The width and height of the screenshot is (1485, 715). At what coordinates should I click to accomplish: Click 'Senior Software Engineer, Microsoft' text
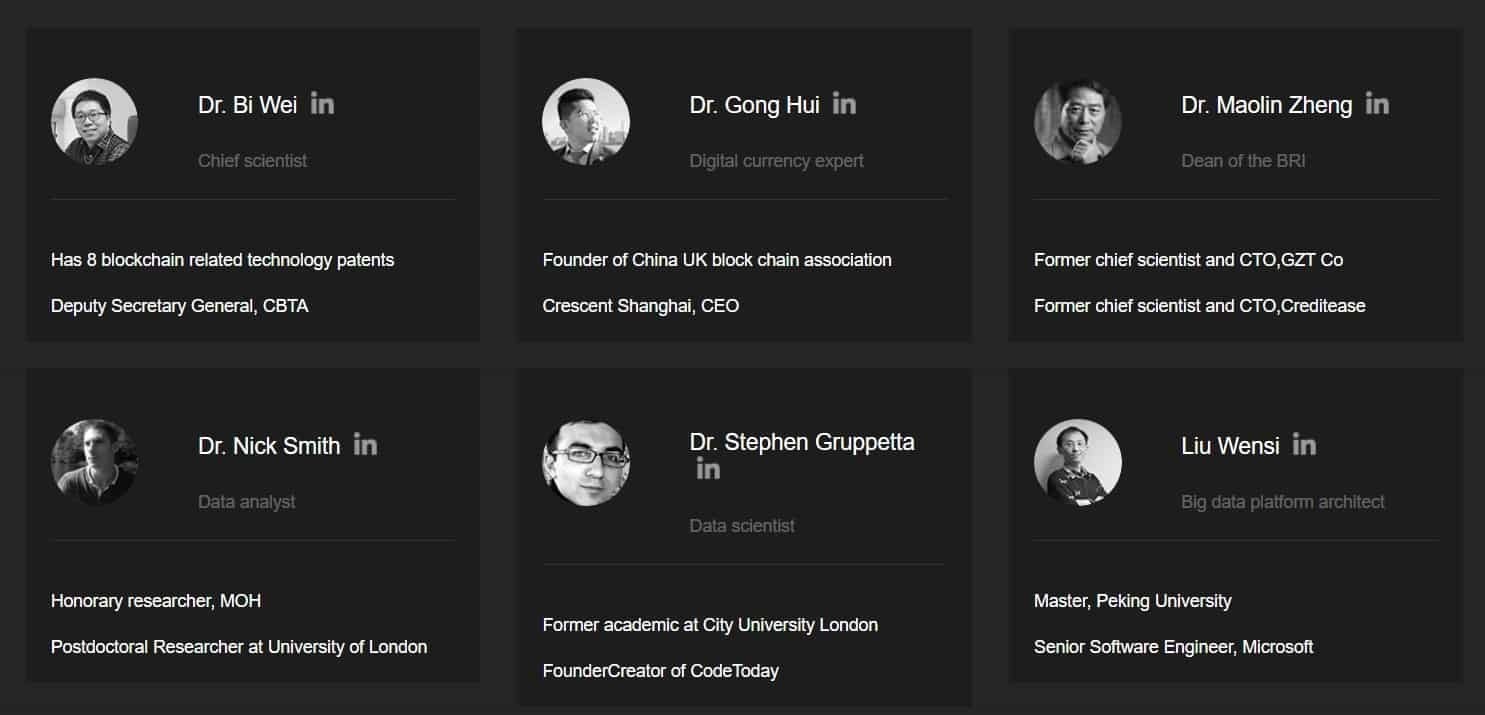coord(1173,647)
